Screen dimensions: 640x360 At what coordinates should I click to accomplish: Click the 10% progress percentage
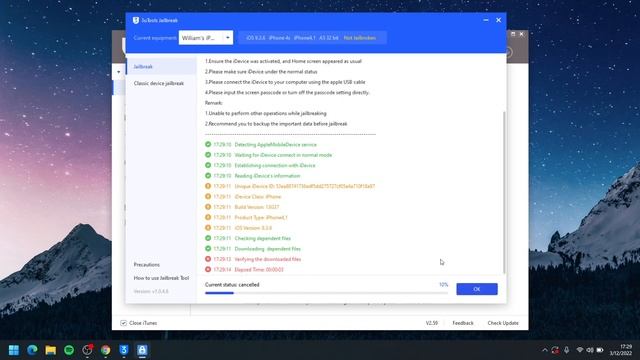click(444, 284)
